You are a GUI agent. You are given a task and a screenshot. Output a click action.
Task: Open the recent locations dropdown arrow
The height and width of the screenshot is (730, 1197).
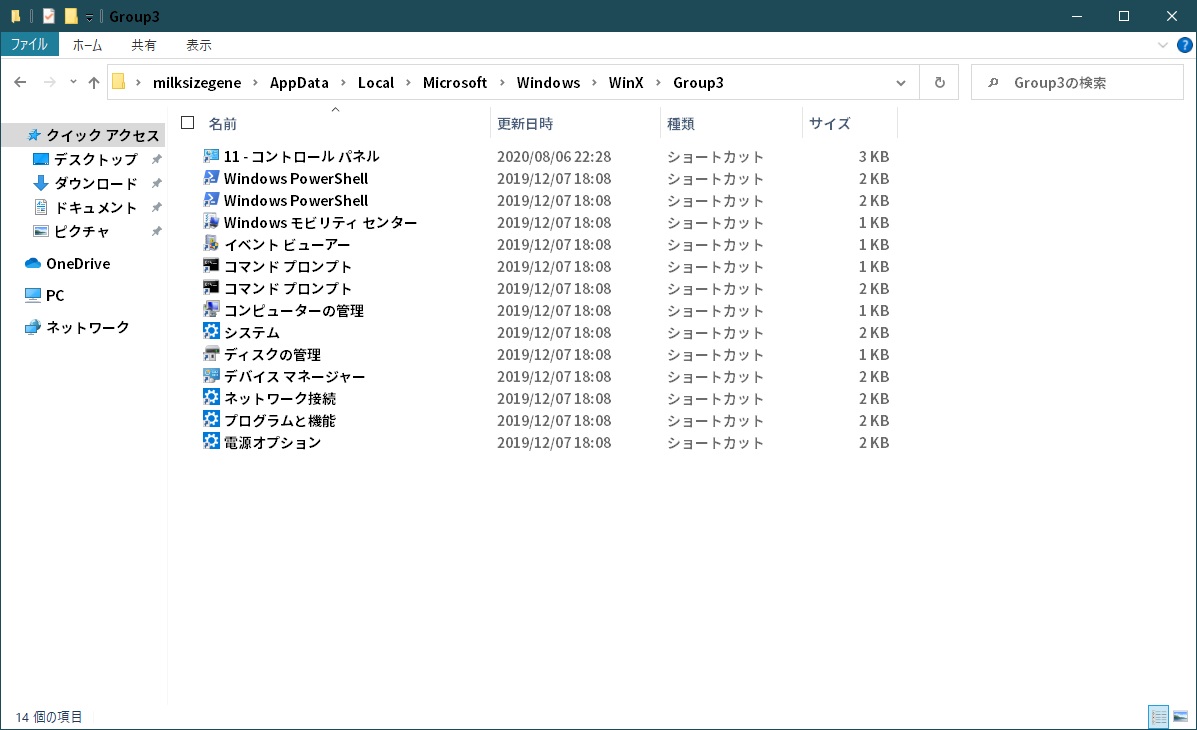tap(73, 82)
